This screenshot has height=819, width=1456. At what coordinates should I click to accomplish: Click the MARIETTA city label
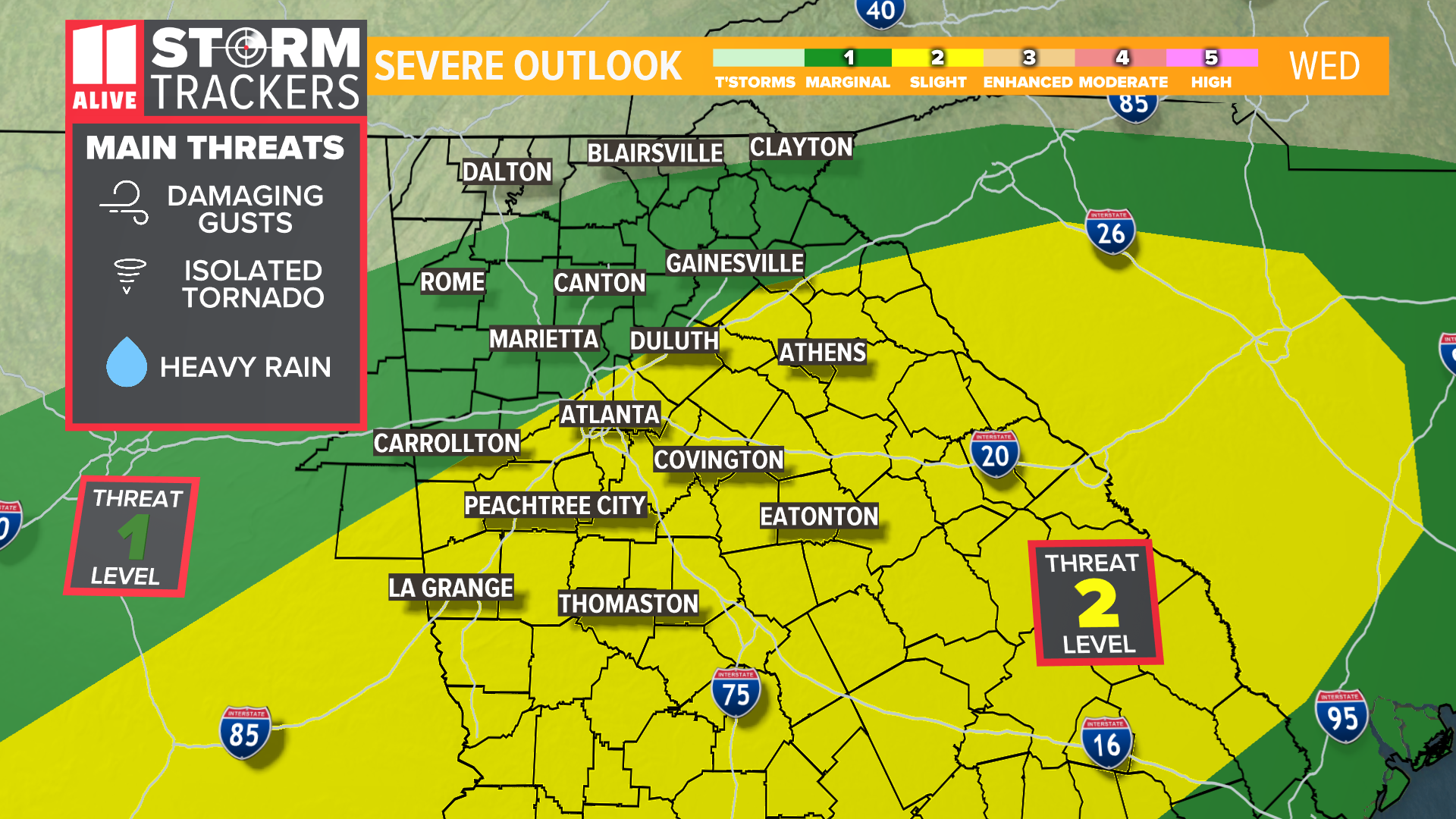coord(544,339)
